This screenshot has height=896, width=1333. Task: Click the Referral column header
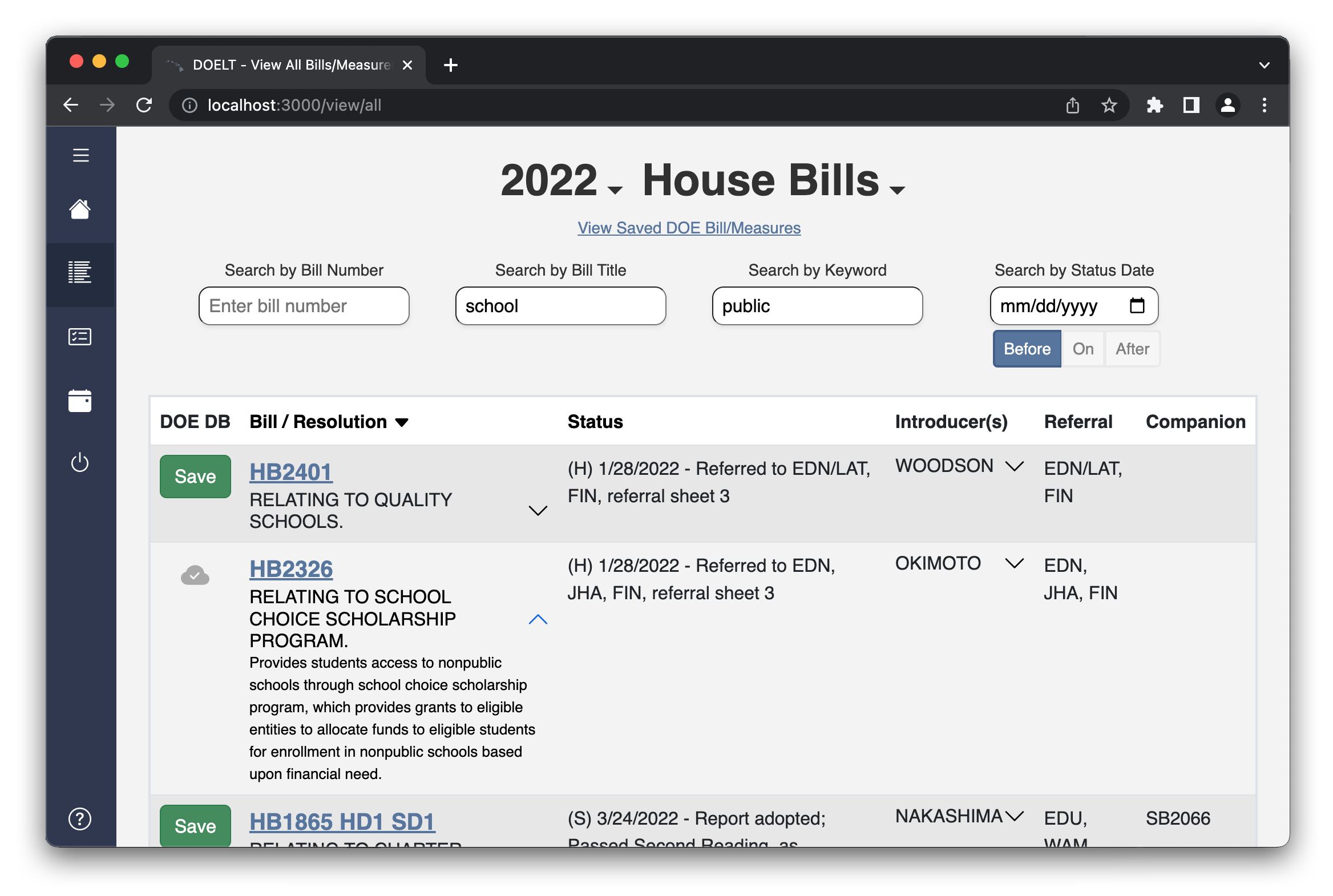click(1078, 422)
